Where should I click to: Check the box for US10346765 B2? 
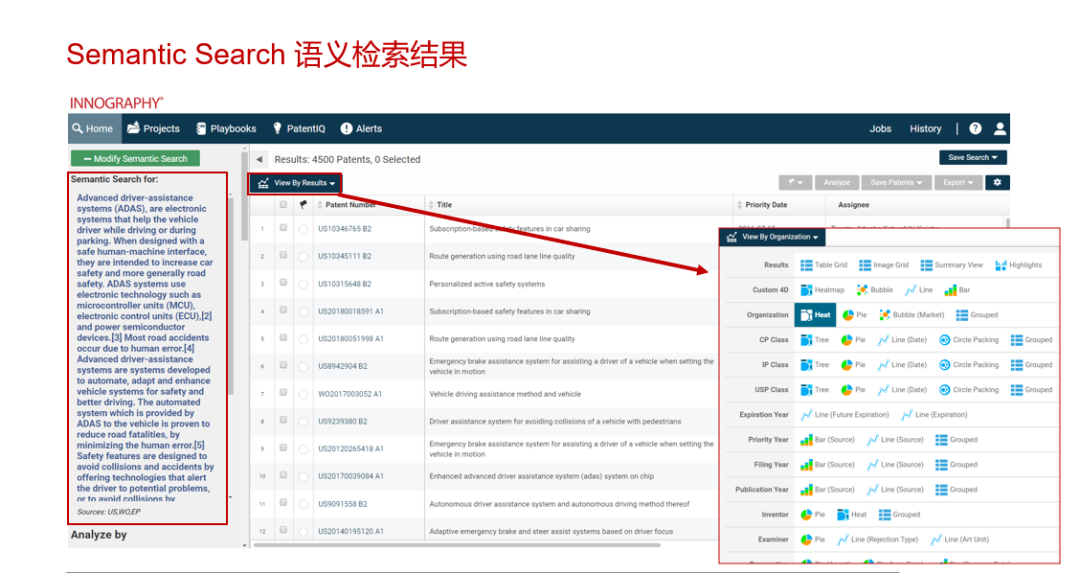tap(283, 228)
